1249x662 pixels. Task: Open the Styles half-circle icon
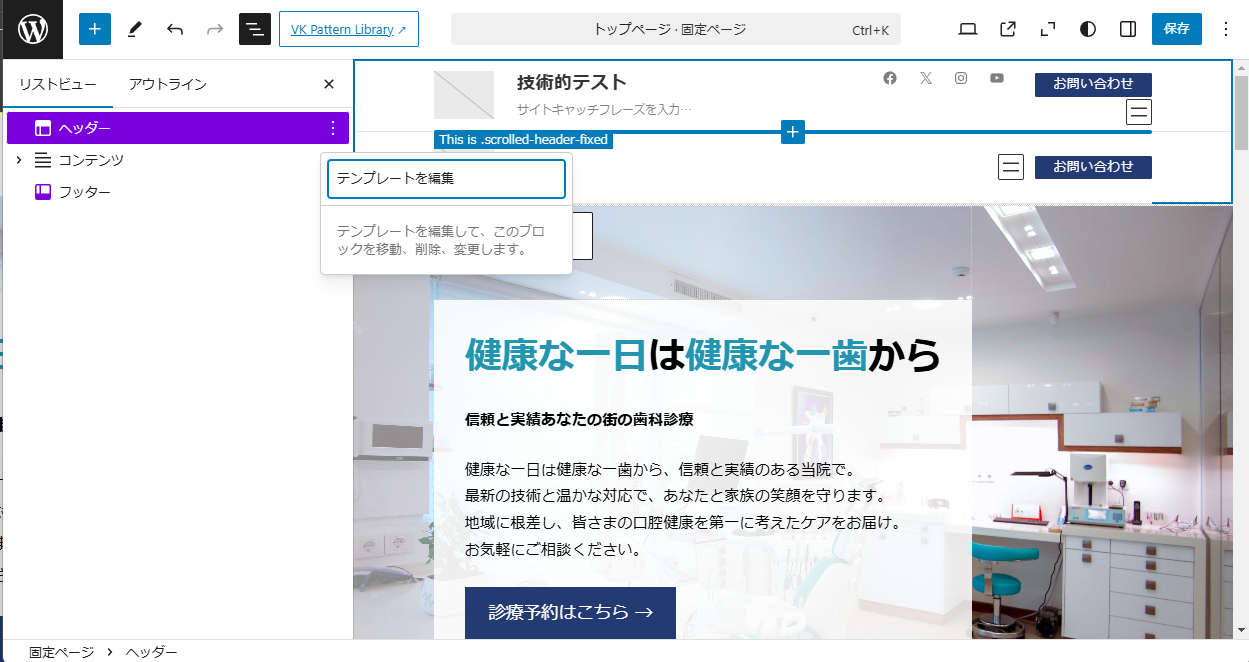click(1088, 29)
